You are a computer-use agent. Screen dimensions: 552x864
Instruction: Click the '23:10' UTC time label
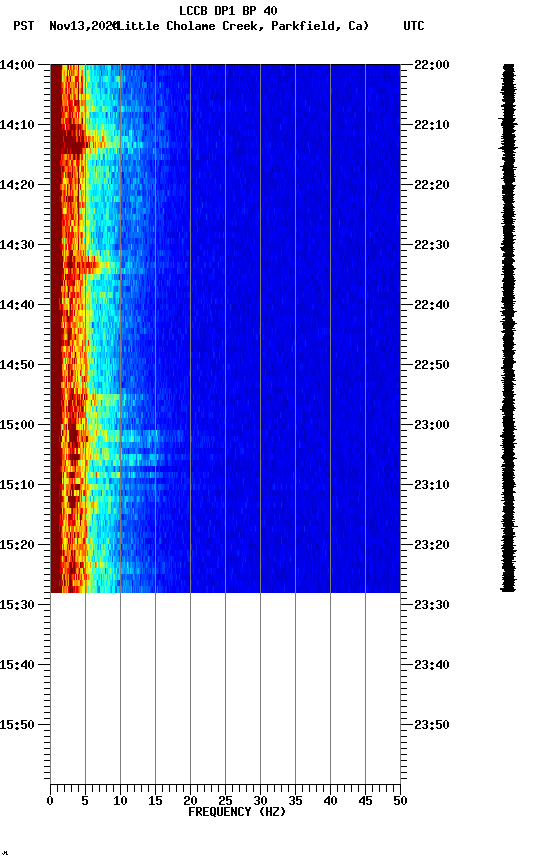coord(432,485)
